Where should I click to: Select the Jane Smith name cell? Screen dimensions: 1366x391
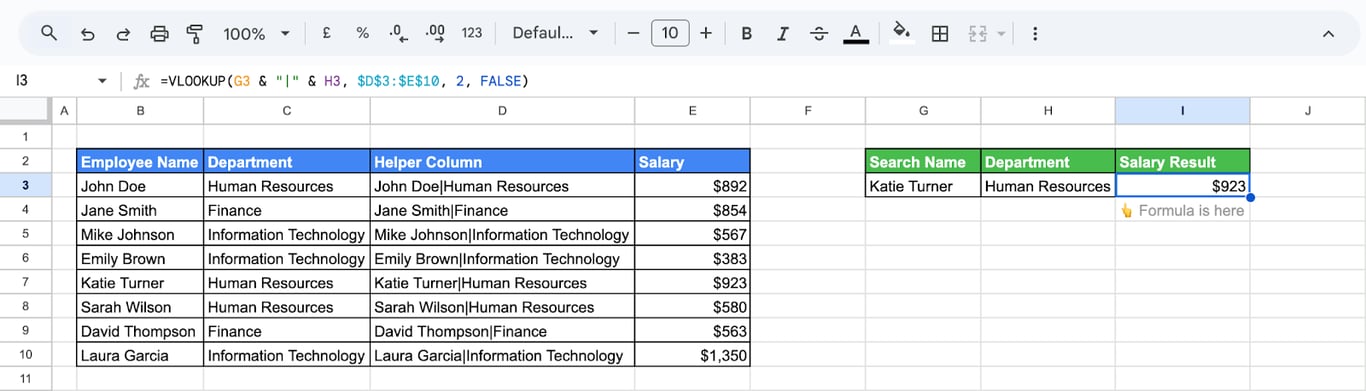click(140, 210)
